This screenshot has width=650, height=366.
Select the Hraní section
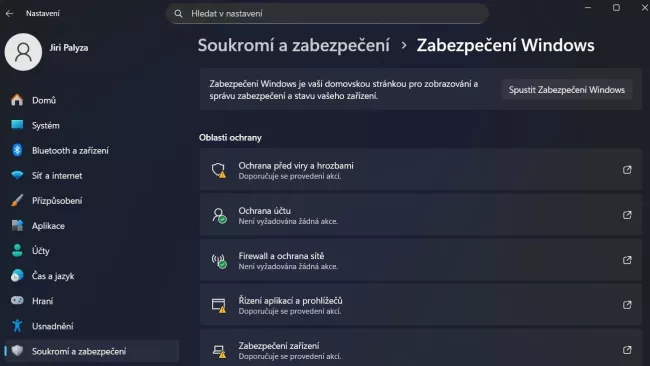point(92,301)
